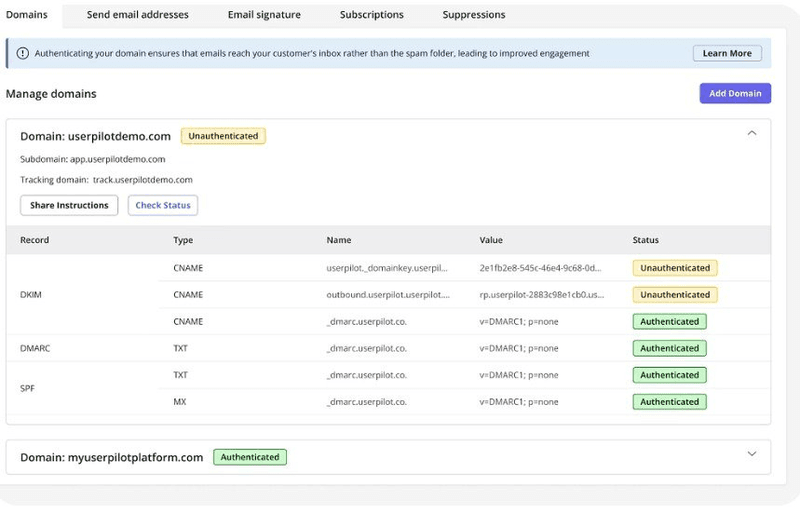Click the Share Instructions button
This screenshot has height=513, width=800.
[x=69, y=205]
